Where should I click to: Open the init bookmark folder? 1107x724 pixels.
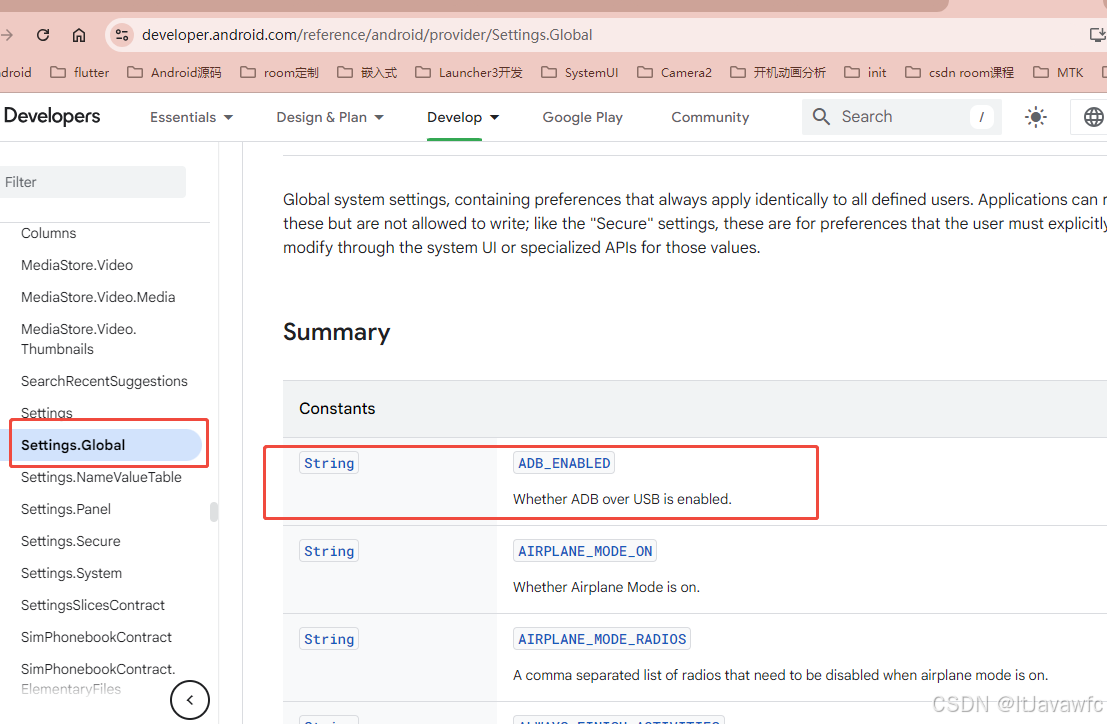(865, 73)
